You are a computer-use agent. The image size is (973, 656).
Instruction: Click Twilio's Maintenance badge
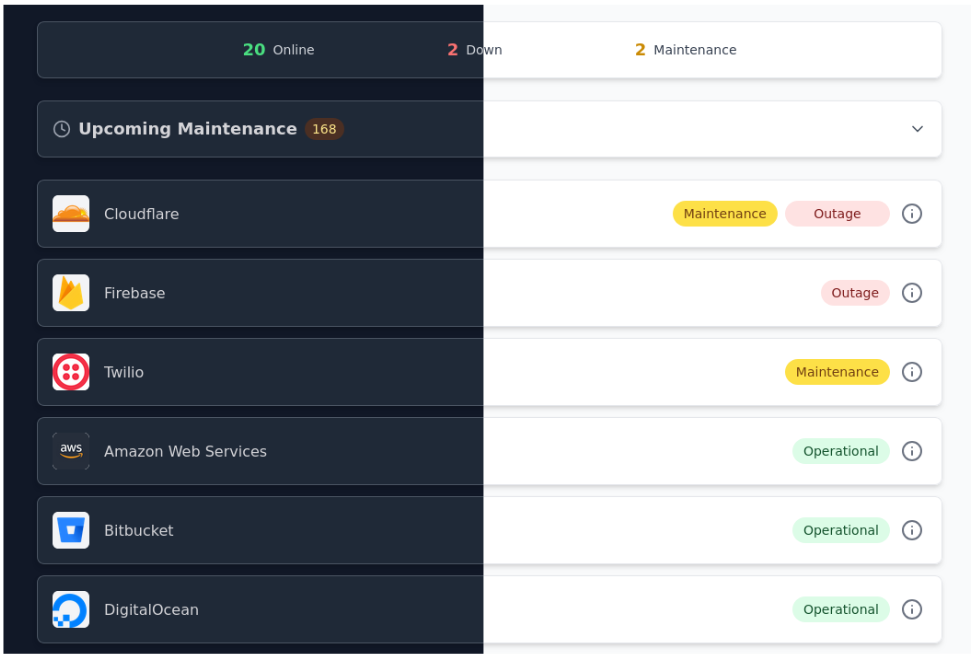coord(837,372)
